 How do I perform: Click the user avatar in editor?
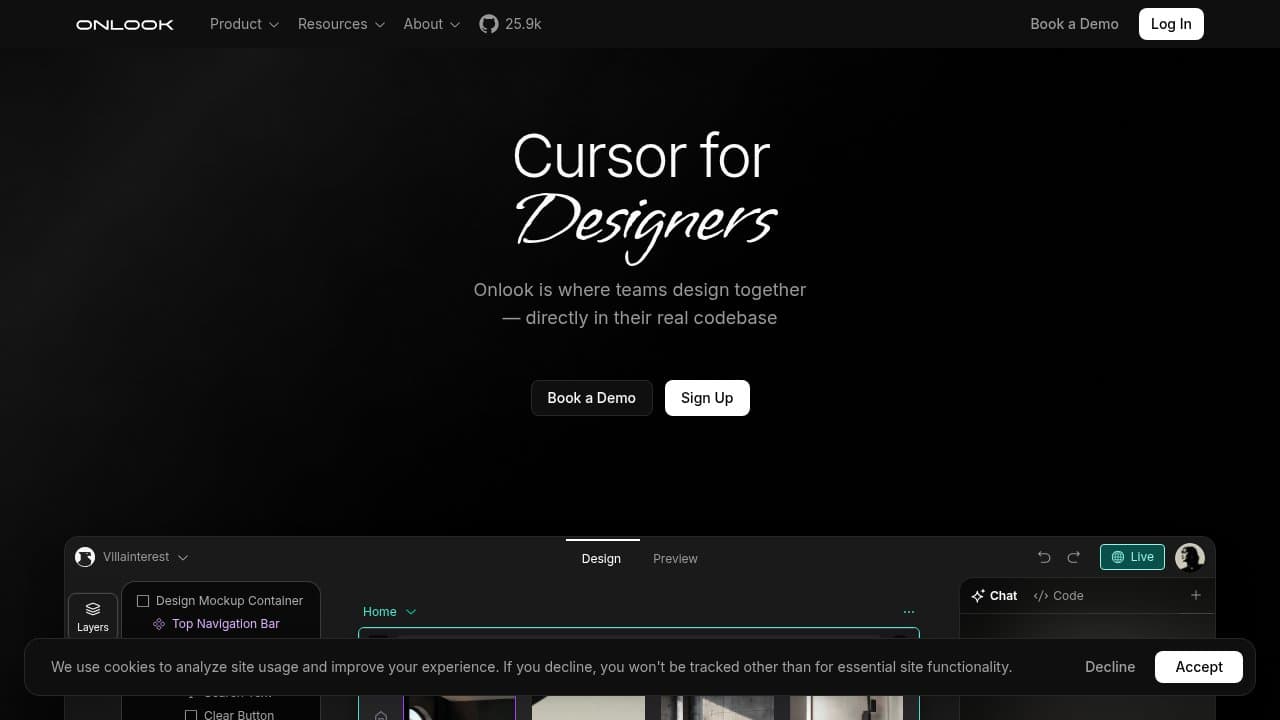[x=1190, y=557]
